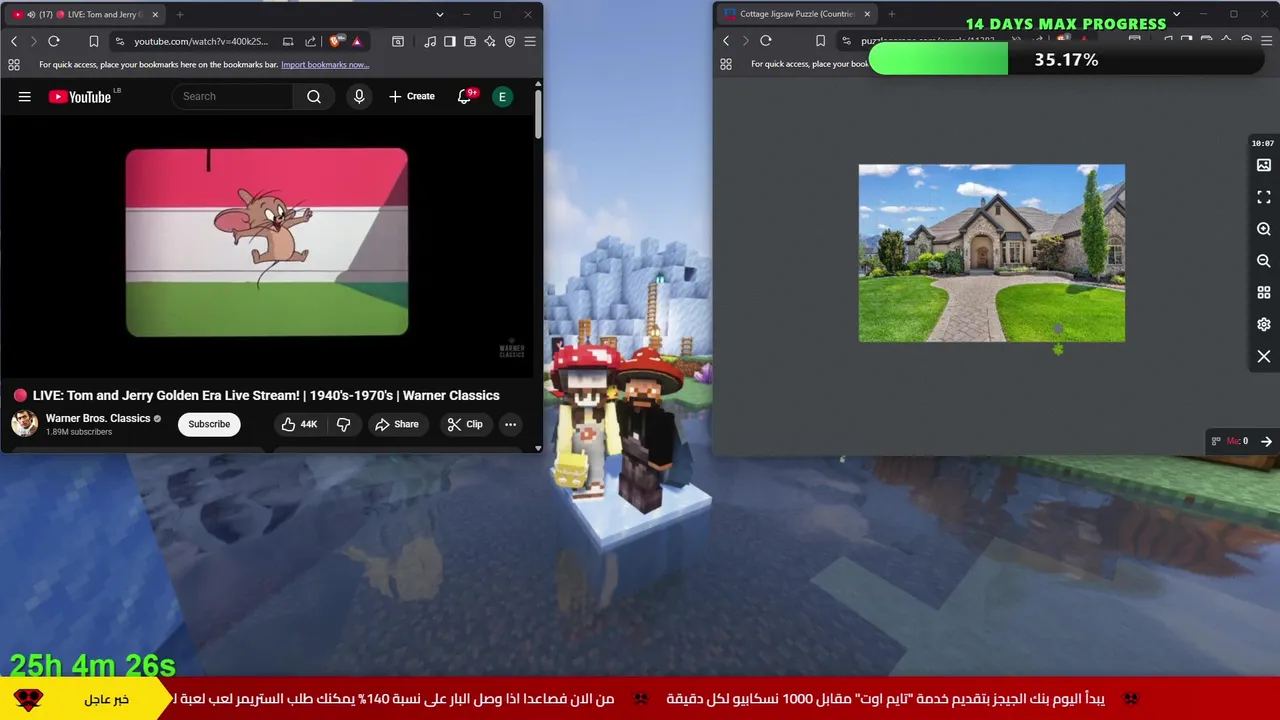
Task: Mute the YouTube tab via speaker icon
Action: point(31,15)
